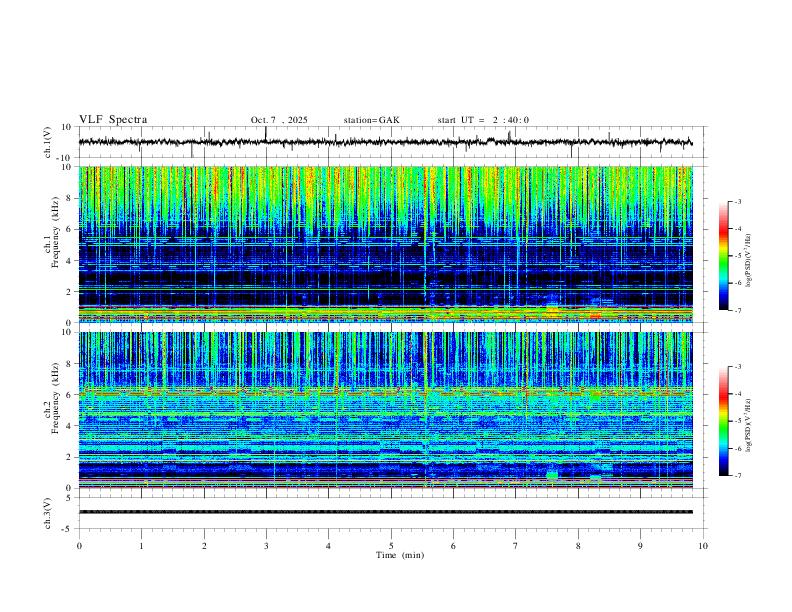Click the "8" tick on the Time axis
This screenshot has width=792, height=612.
[x=578, y=546]
